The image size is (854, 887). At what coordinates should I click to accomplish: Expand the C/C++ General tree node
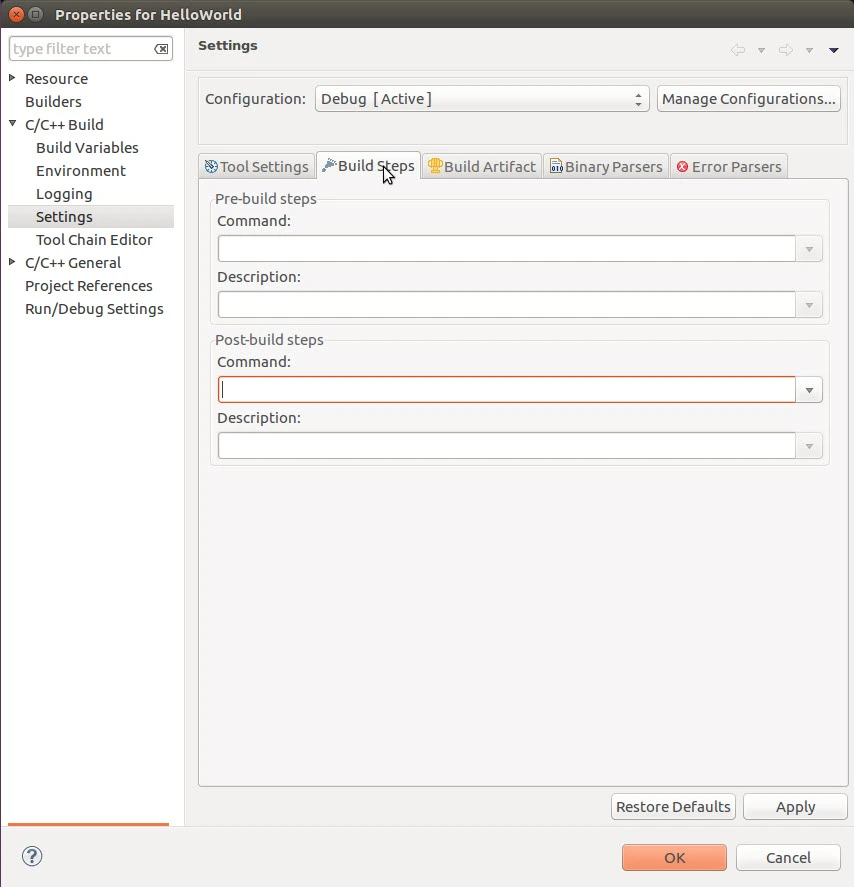click(x=13, y=262)
